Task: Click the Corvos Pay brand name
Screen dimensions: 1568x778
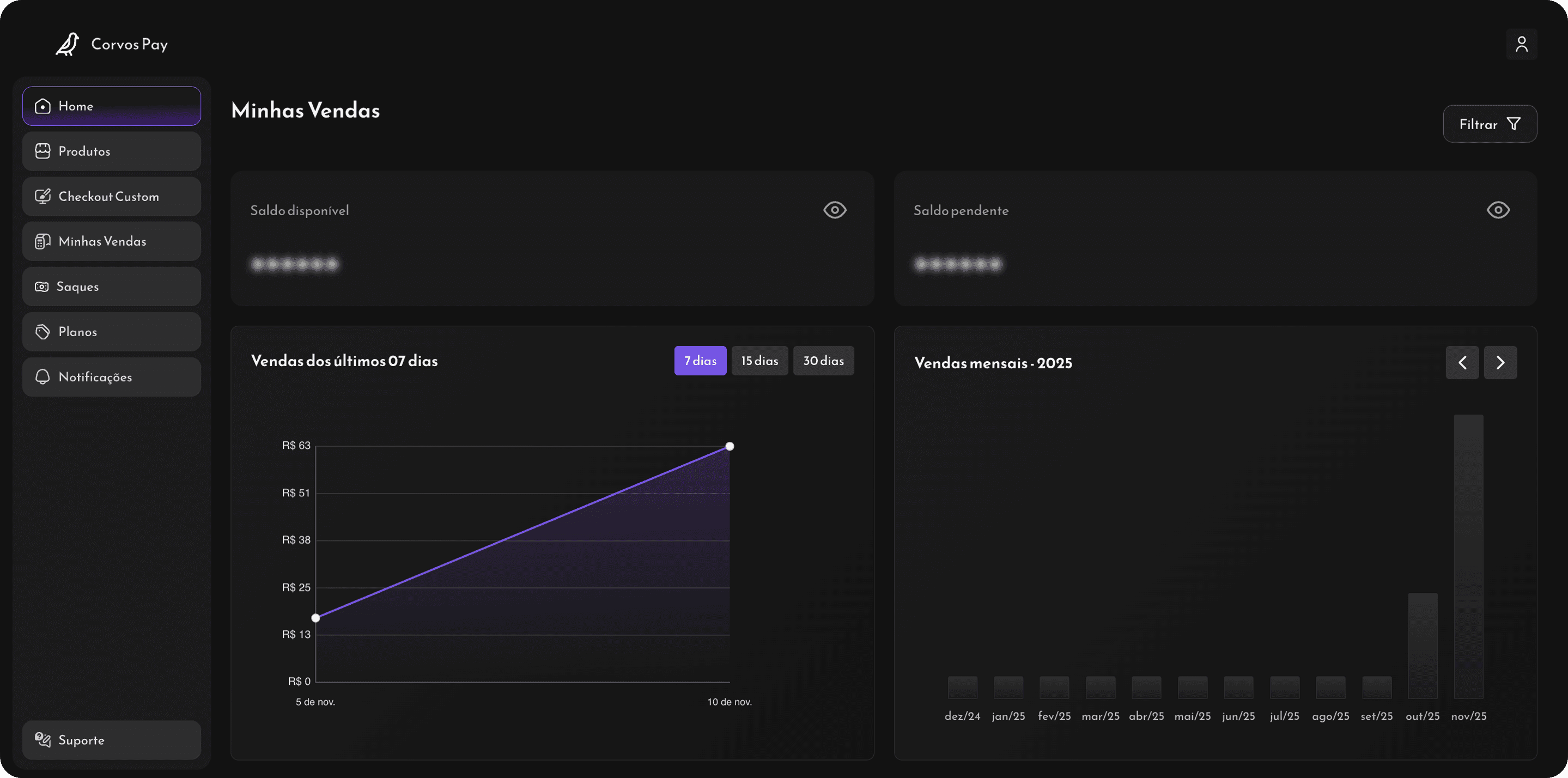Action: [x=129, y=45]
